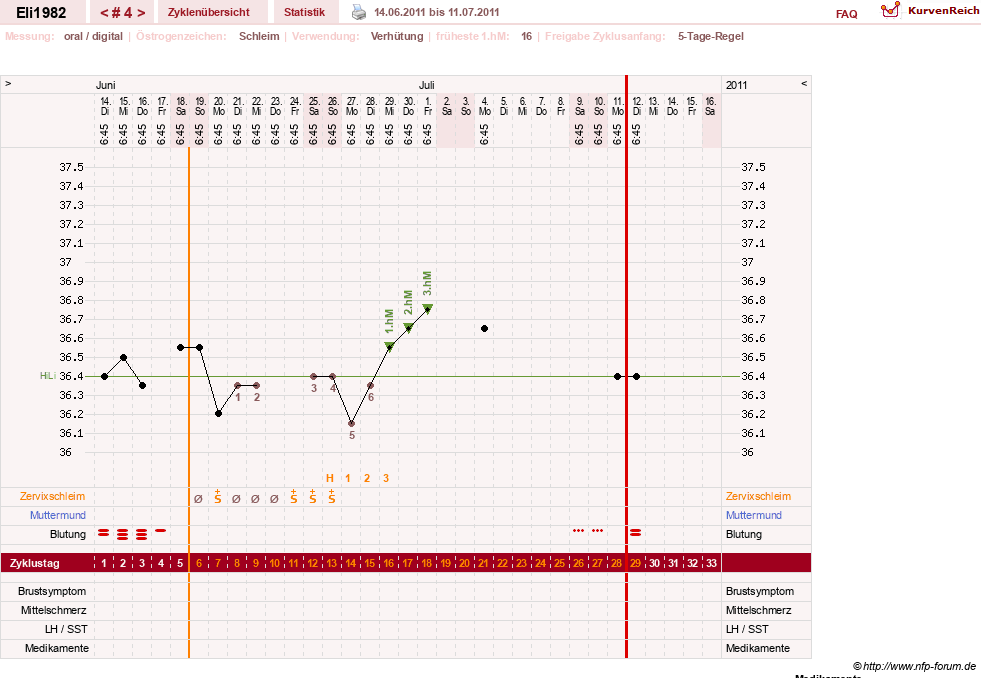
Task: Click the KurvenReich crown logo
Action: [890, 10]
